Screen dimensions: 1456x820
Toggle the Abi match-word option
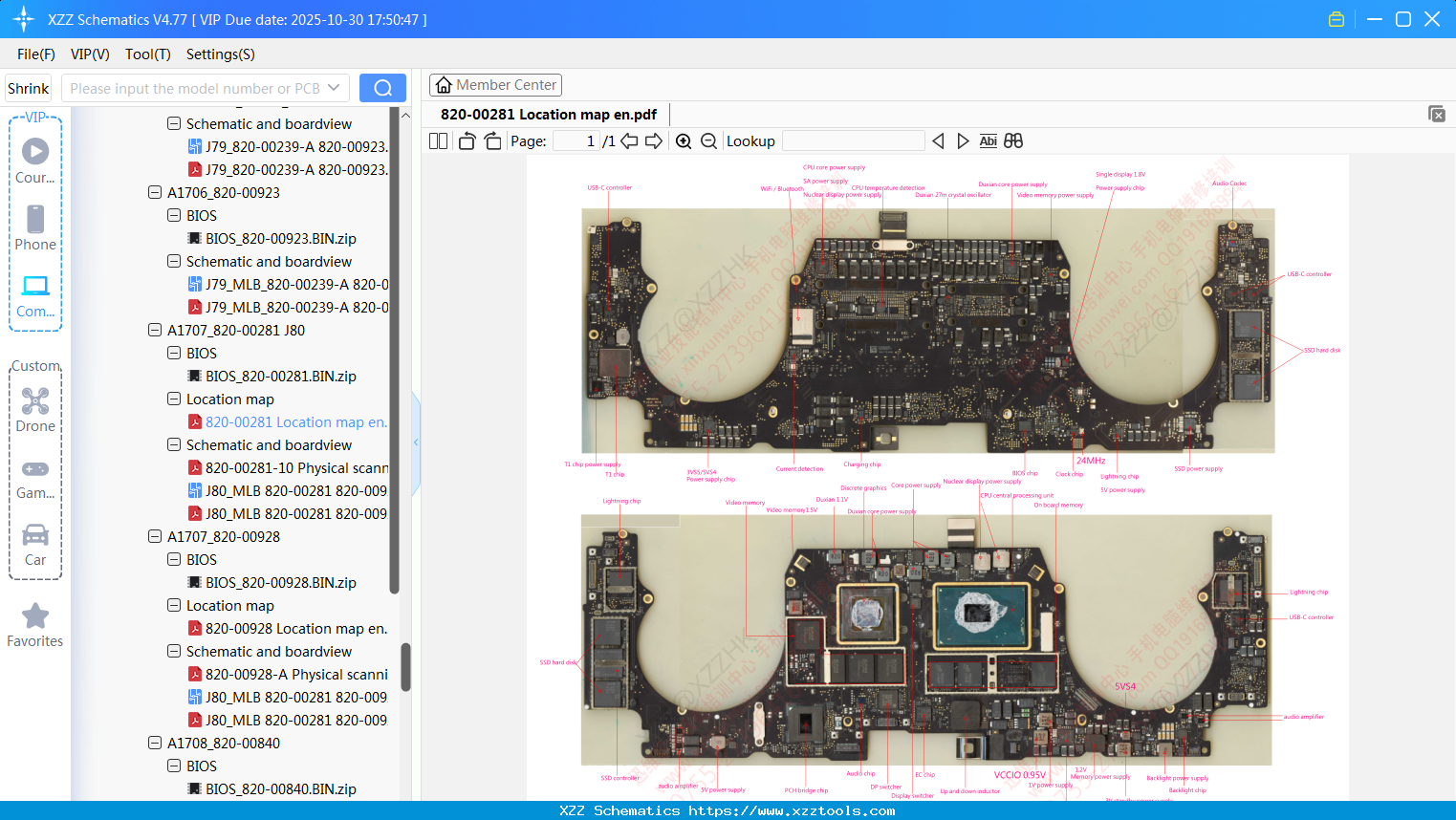(988, 141)
